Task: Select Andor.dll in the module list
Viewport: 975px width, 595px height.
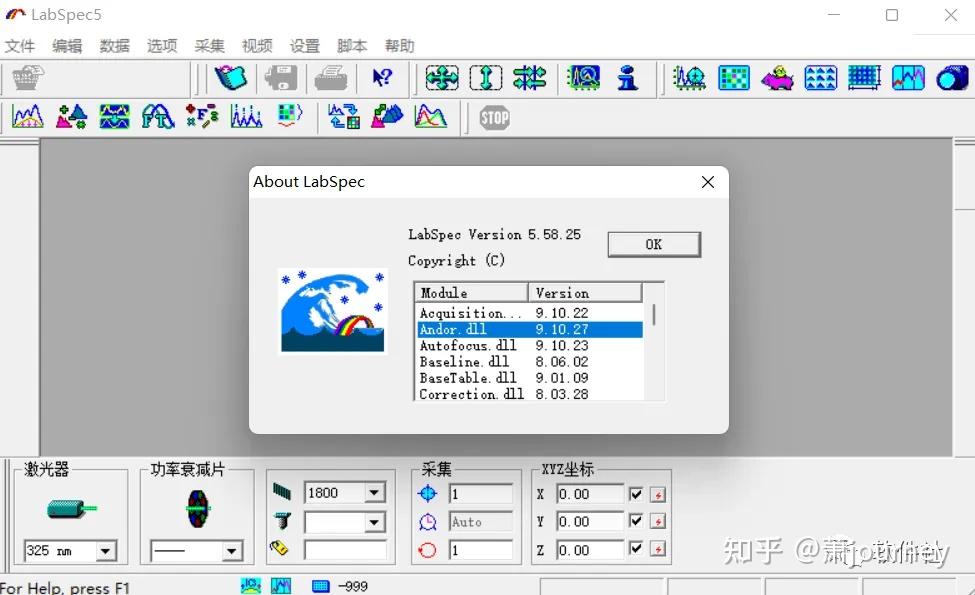Action: [470, 329]
